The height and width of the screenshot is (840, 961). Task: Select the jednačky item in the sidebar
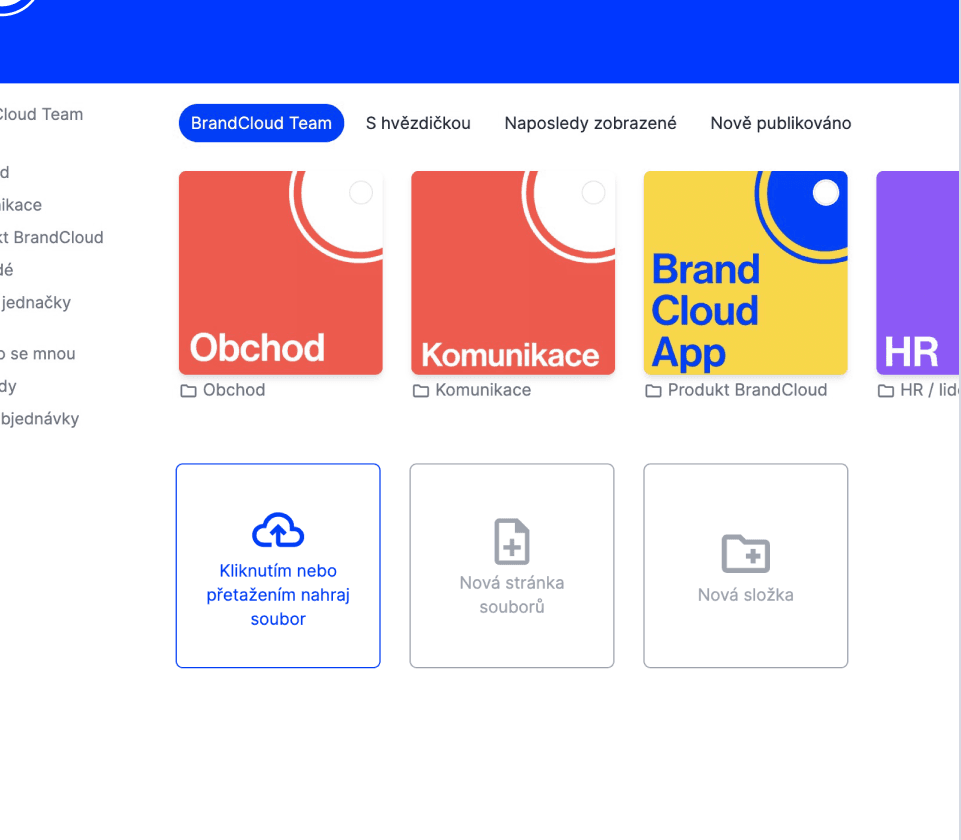click(36, 303)
